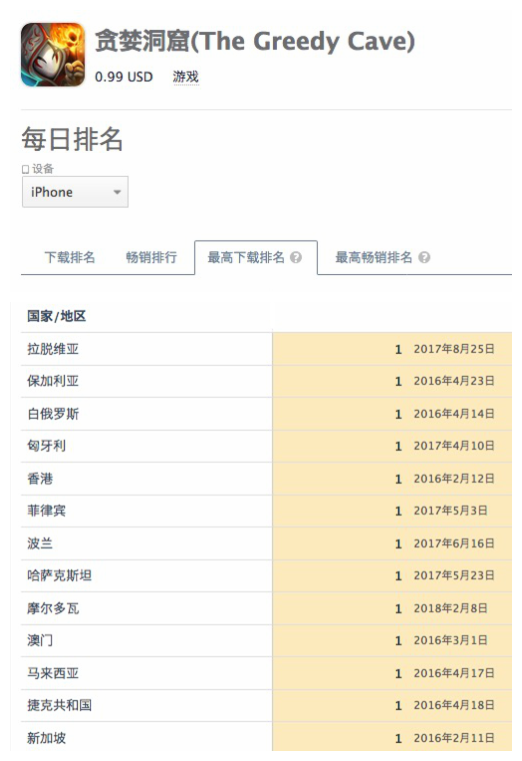Click the 国家/地区 column header
The width and height of the screenshot is (522, 761).
tap(57, 316)
